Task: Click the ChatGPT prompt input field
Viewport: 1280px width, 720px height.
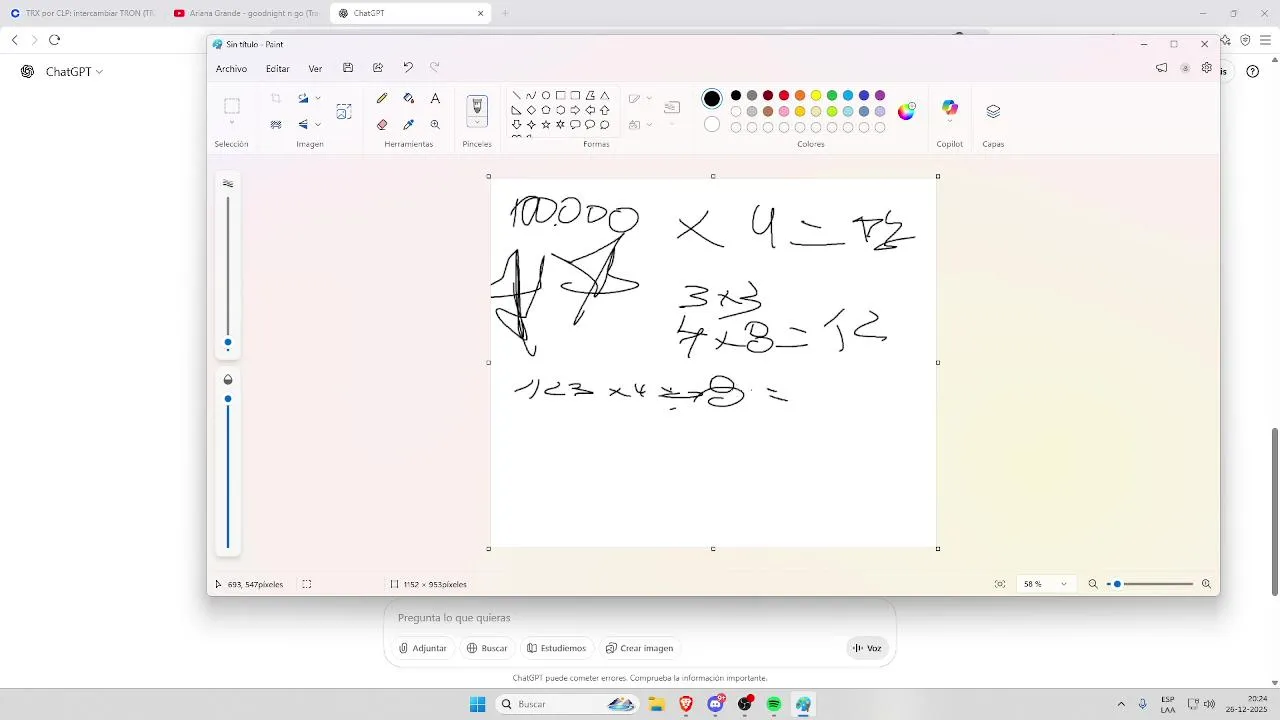Action: click(x=640, y=618)
